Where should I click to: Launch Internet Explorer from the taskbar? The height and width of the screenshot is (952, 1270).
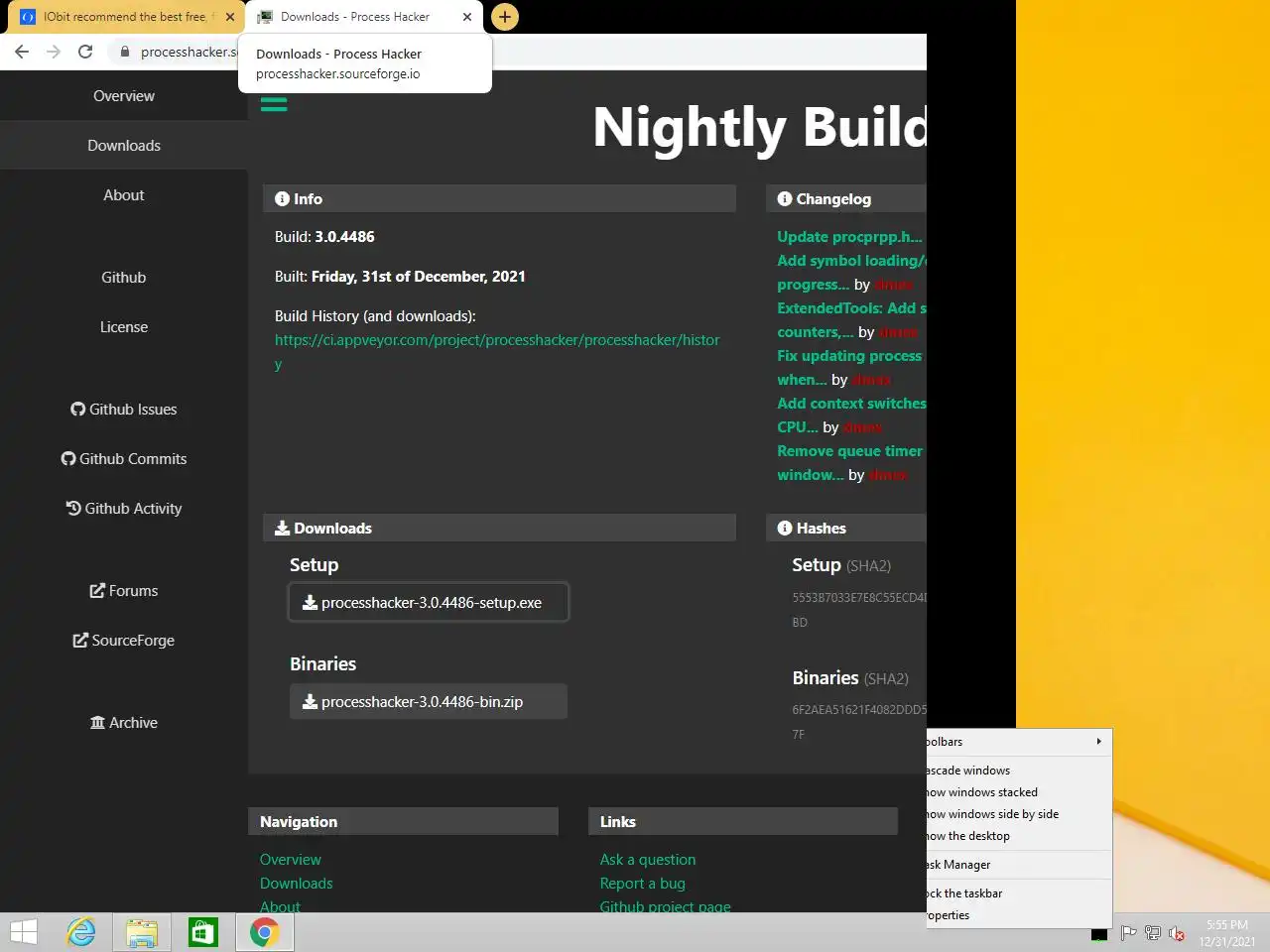pyautogui.click(x=81, y=932)
